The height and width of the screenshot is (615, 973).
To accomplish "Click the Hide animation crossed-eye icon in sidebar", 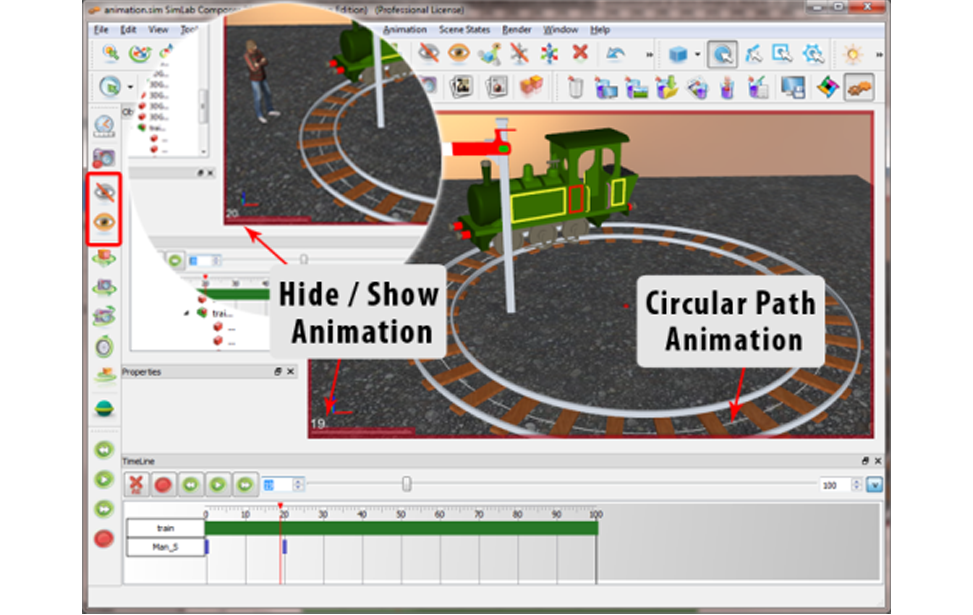I will pyautogui.click(x=104, y=191).
